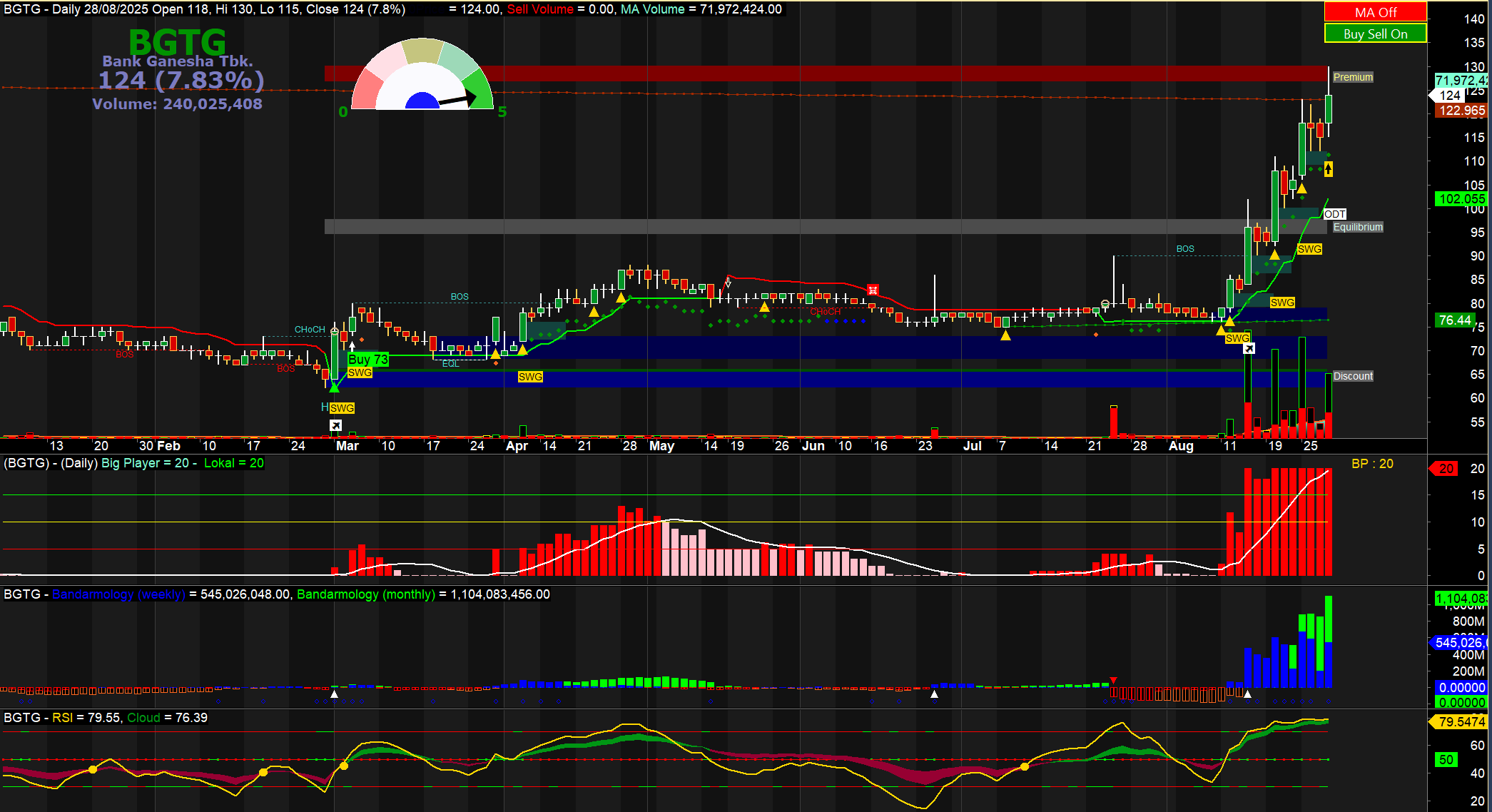Click the 124 (7.83%) price text
1492x812 pixels.
[181, 80]
